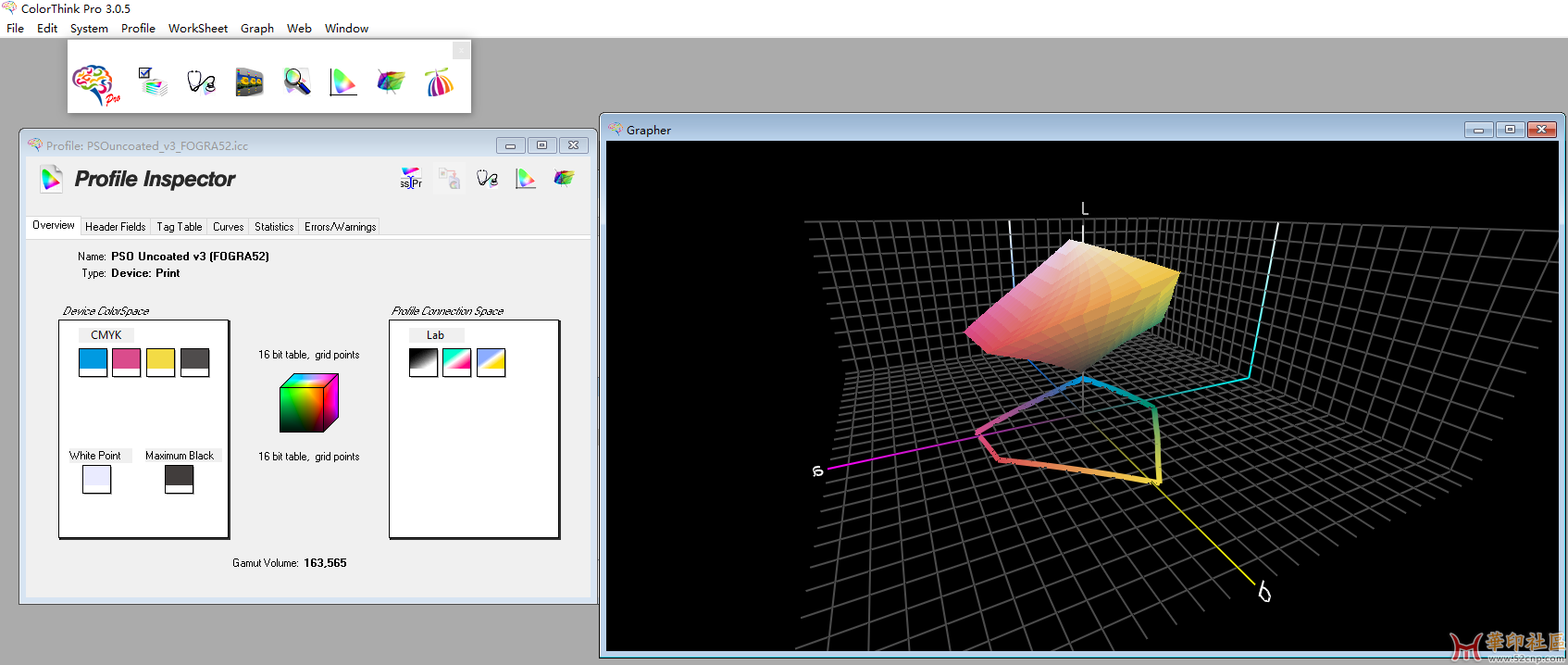Open the 3D Grapher cube toolbar icon
The height and width of the screenshot is (665, 1568).
click(x=391, y=82)
